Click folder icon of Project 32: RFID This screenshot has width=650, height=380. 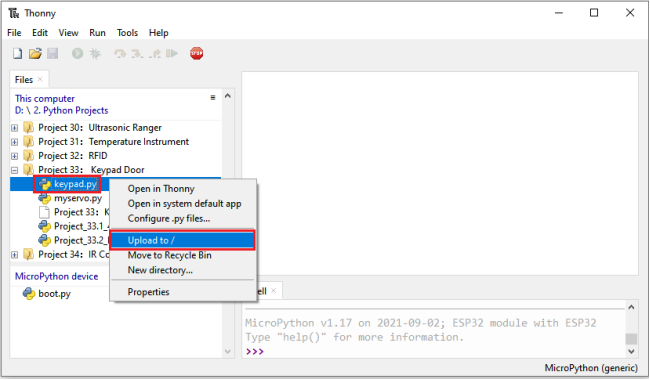coord(29,155)
